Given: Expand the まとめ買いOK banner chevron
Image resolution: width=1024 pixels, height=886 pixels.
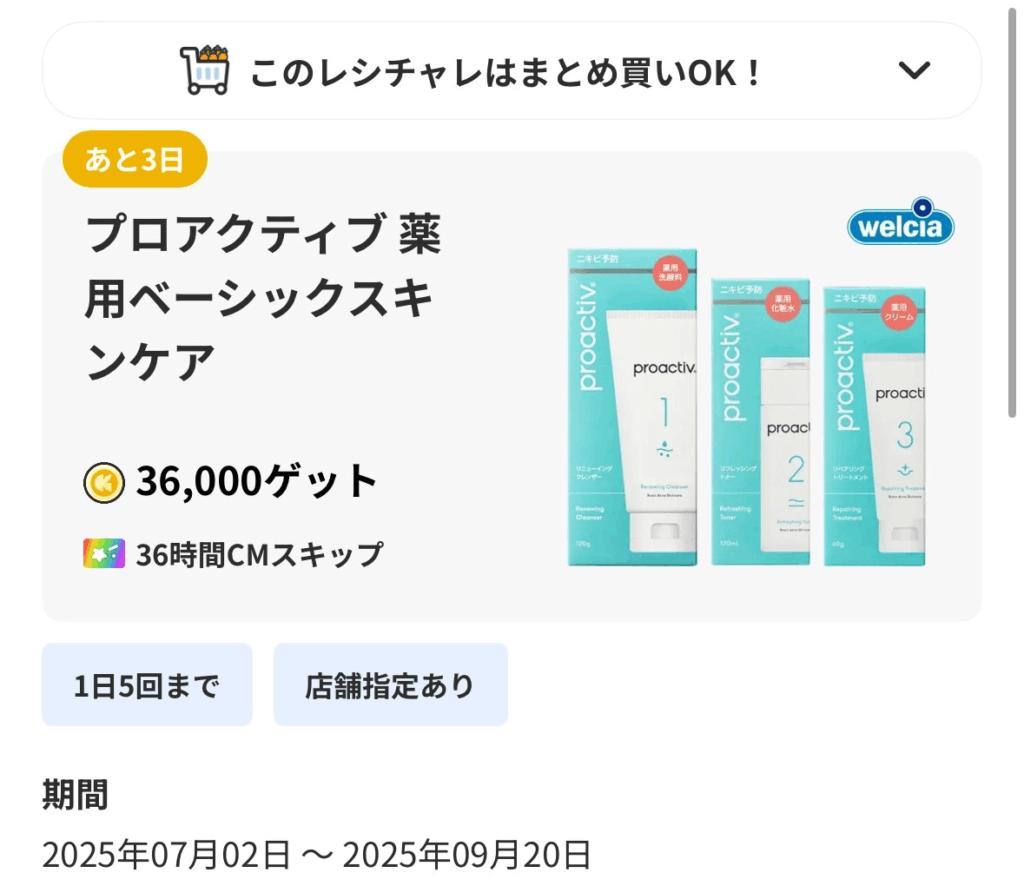Looking at the screenshot, I should pos(914,70).
